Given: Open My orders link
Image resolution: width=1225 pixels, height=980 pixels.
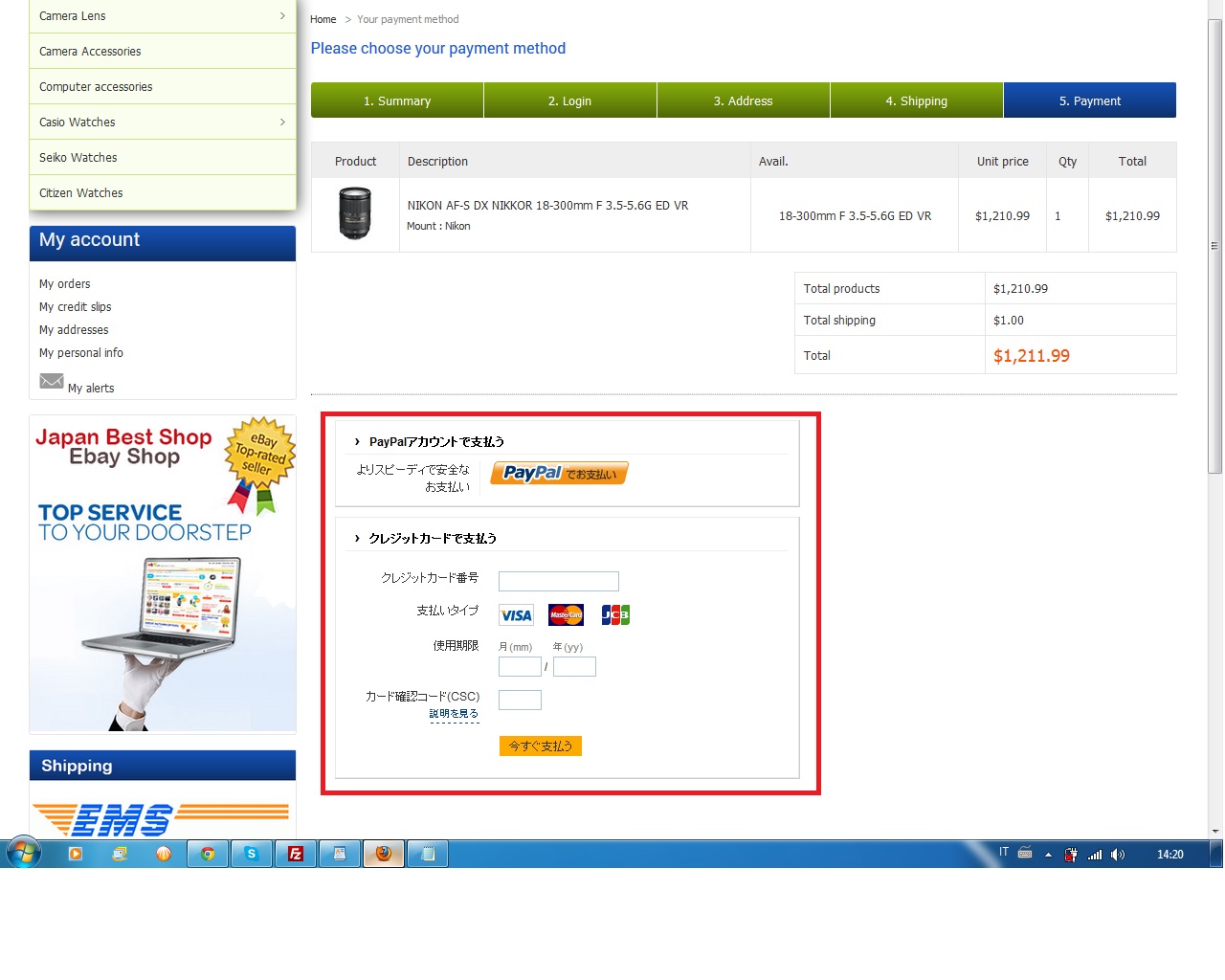Looking at the screenshot, I should coord(65,284).
